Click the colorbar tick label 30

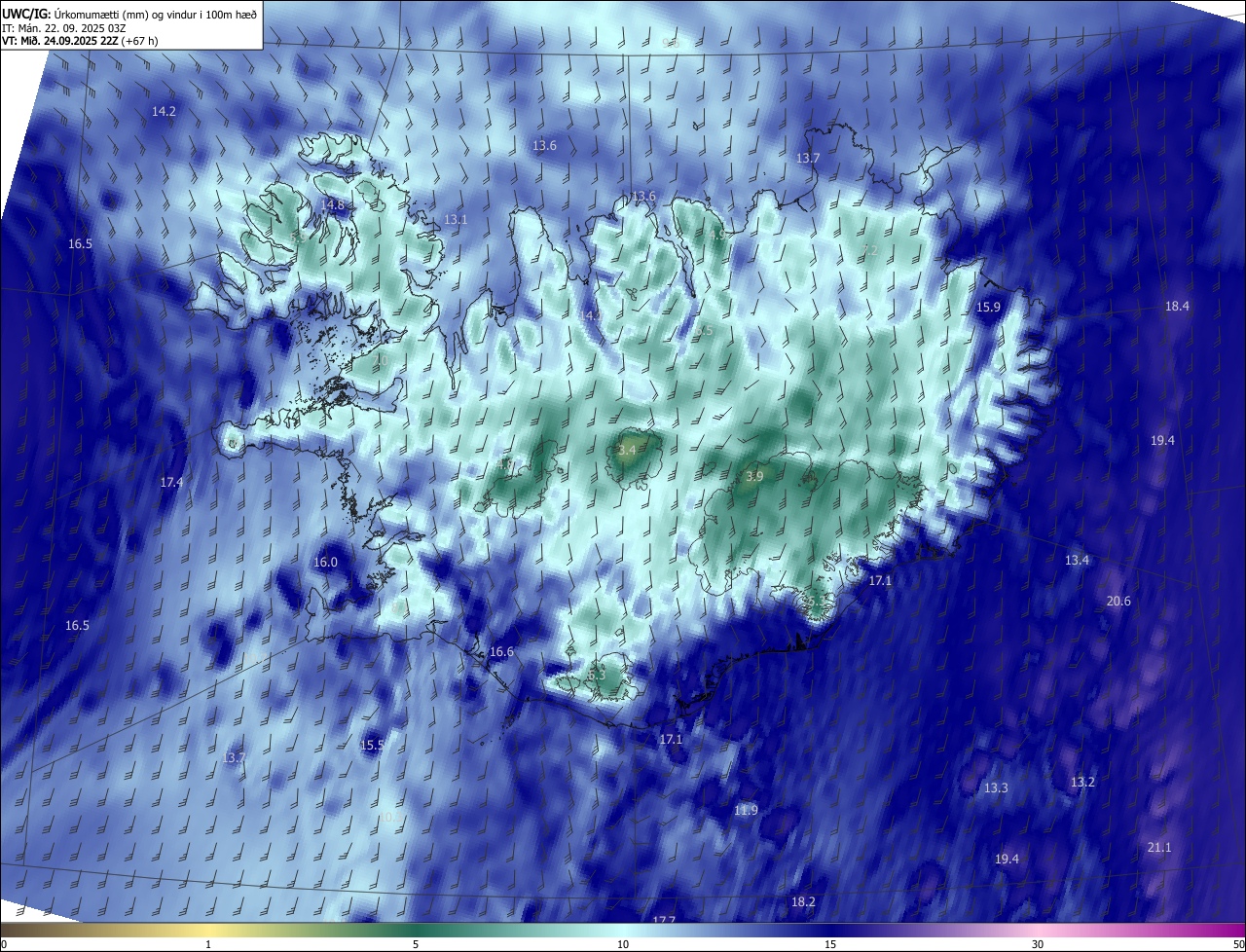pos(1038,944)
